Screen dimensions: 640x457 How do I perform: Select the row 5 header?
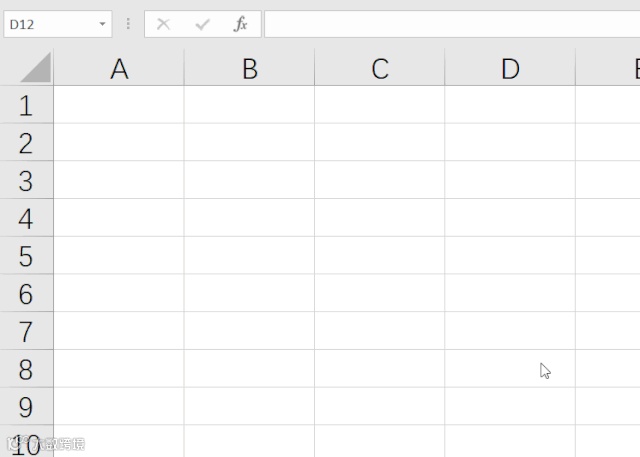coord(26,257)
